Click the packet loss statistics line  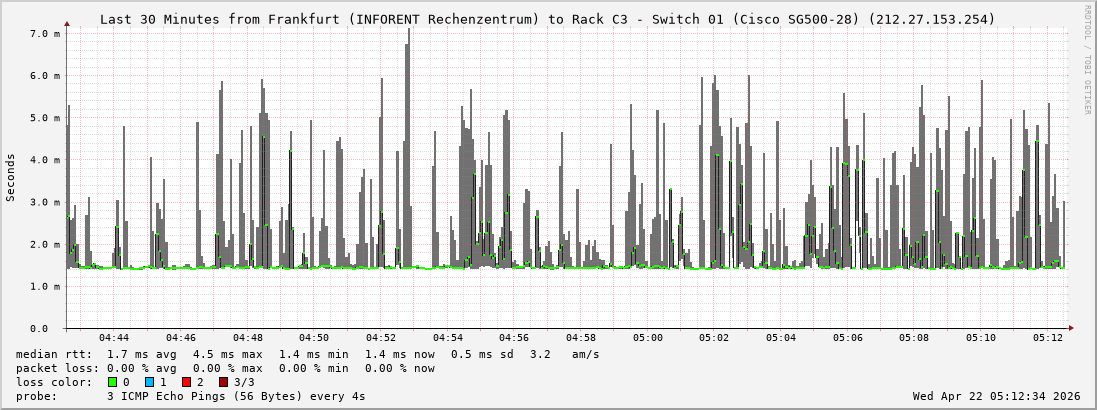[225, 368]
